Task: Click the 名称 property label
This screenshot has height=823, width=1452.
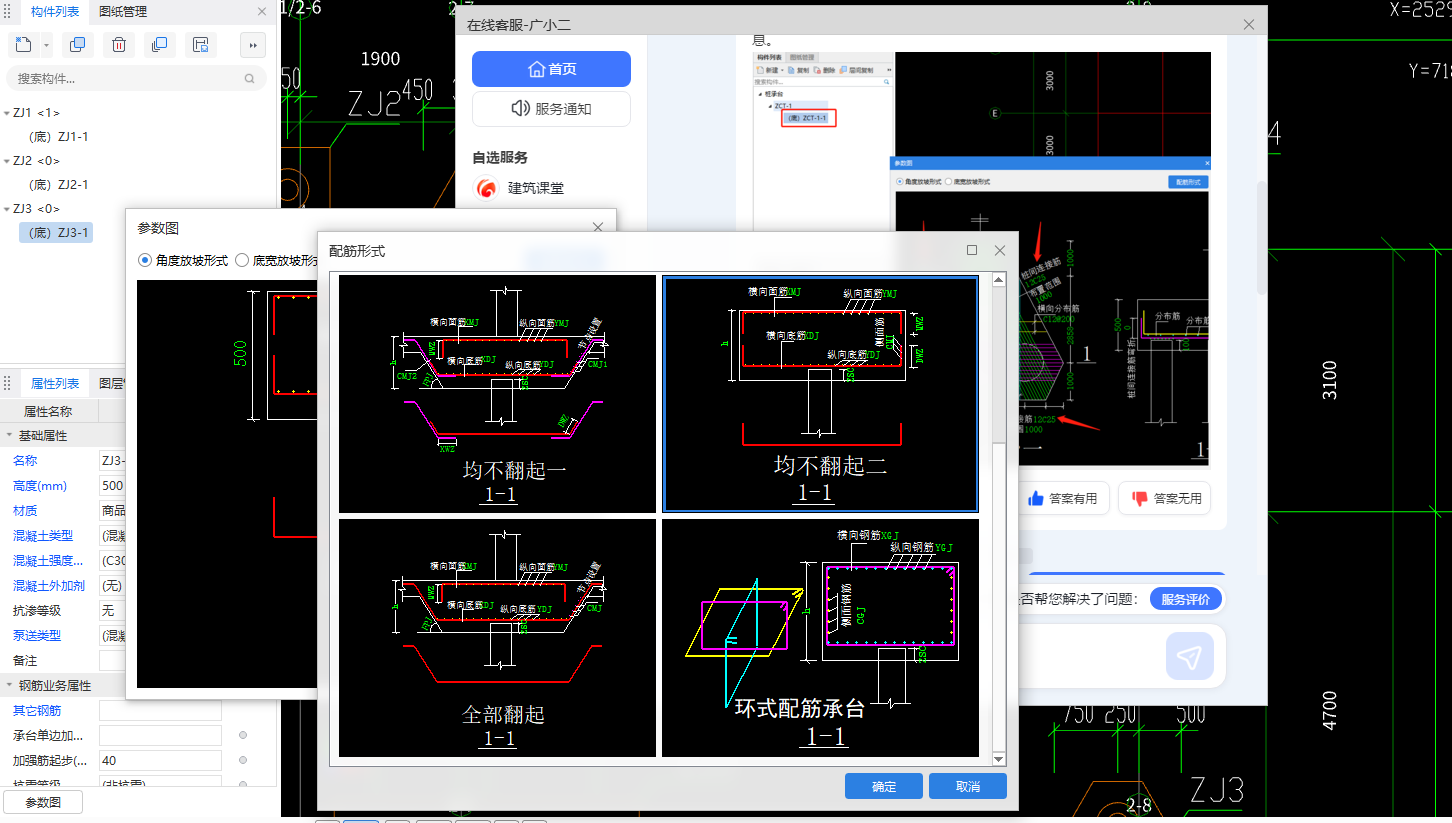Action: point(25,461)
